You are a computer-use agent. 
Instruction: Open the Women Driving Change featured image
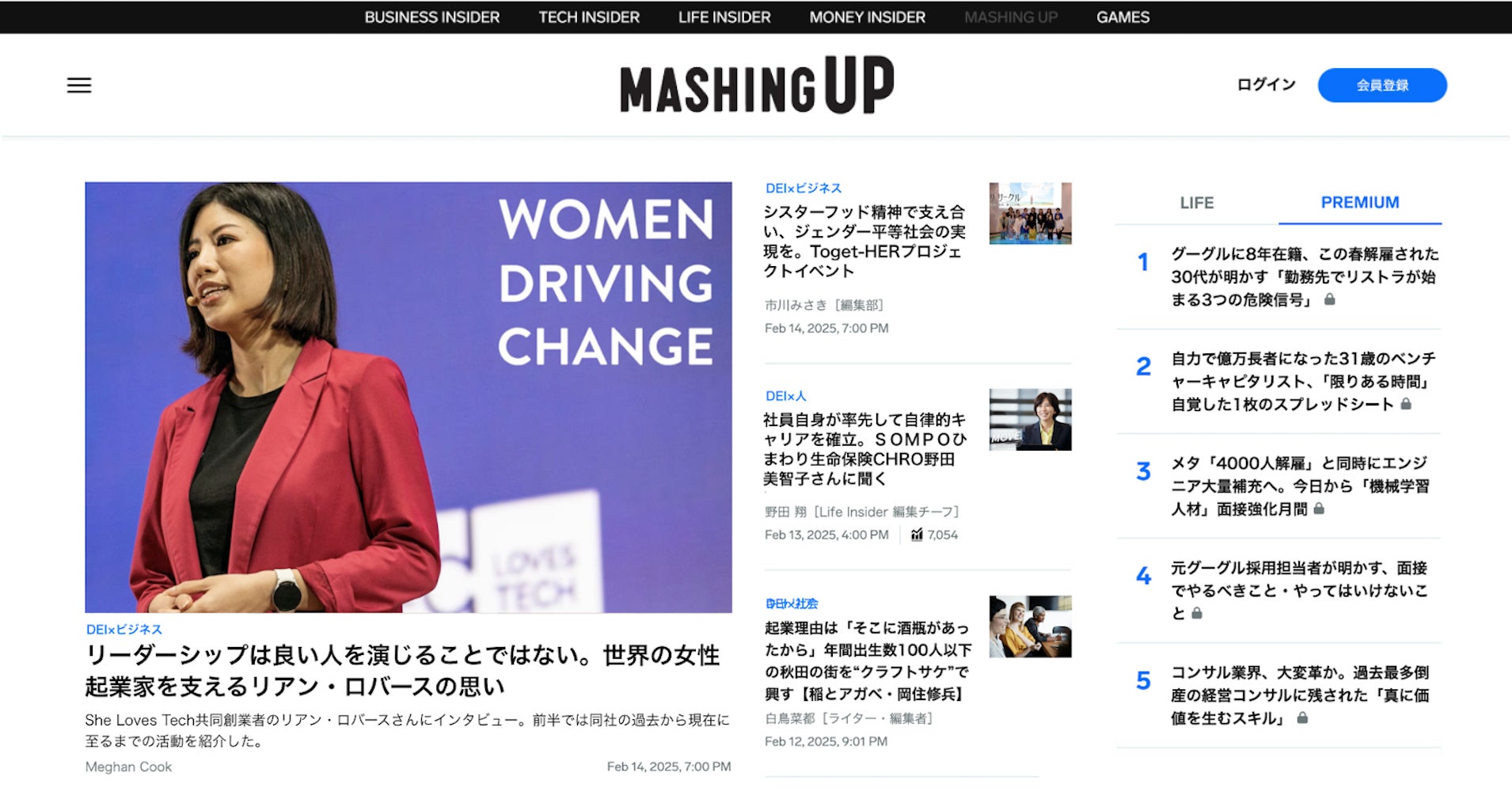(408, 397)
